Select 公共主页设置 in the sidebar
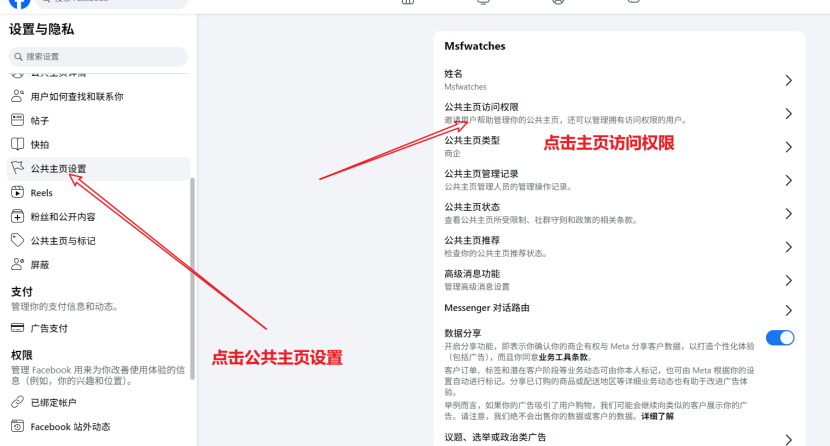 (x=98, y=169)
